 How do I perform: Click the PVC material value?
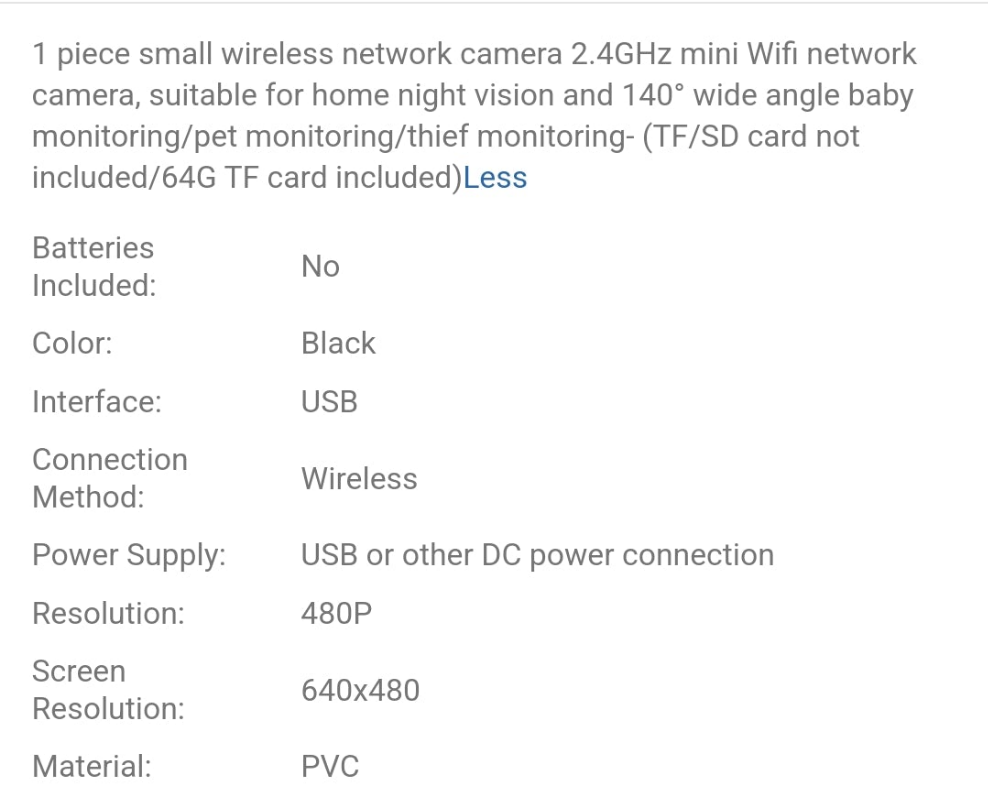point(329,767)
